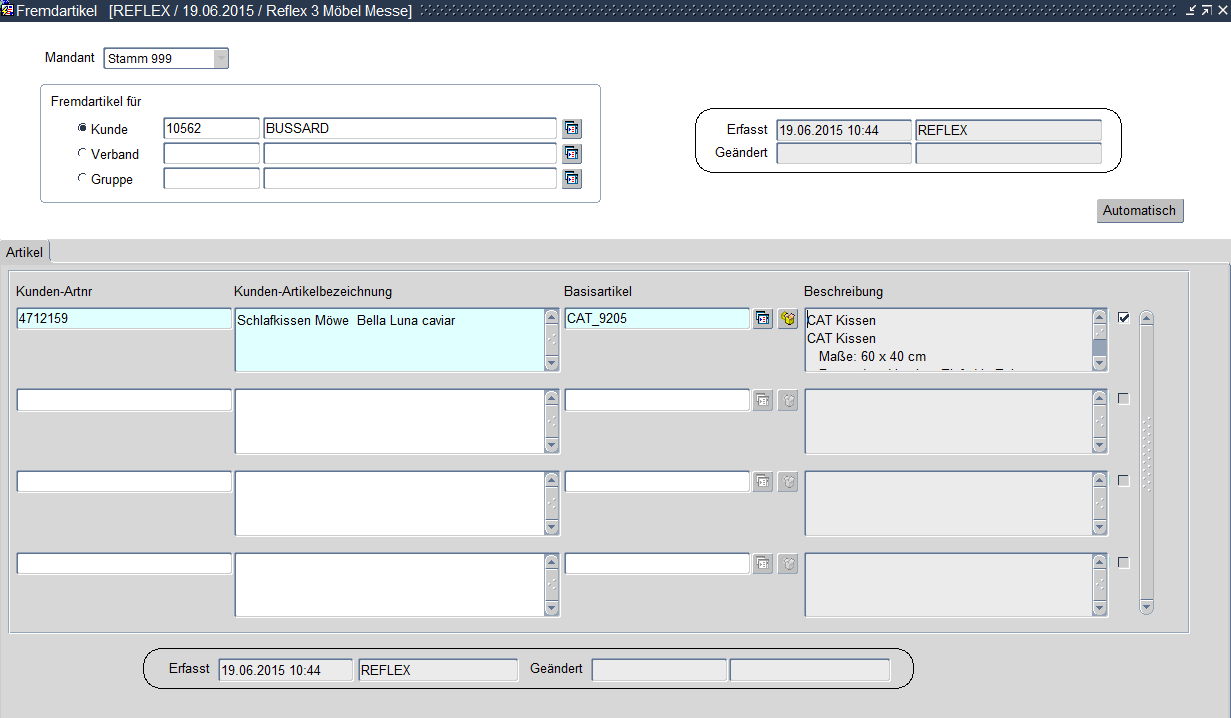This screenshot has height=718, width=1231.
Task: Tick the checkbox on the second article row
Action: click(1124, 399)
